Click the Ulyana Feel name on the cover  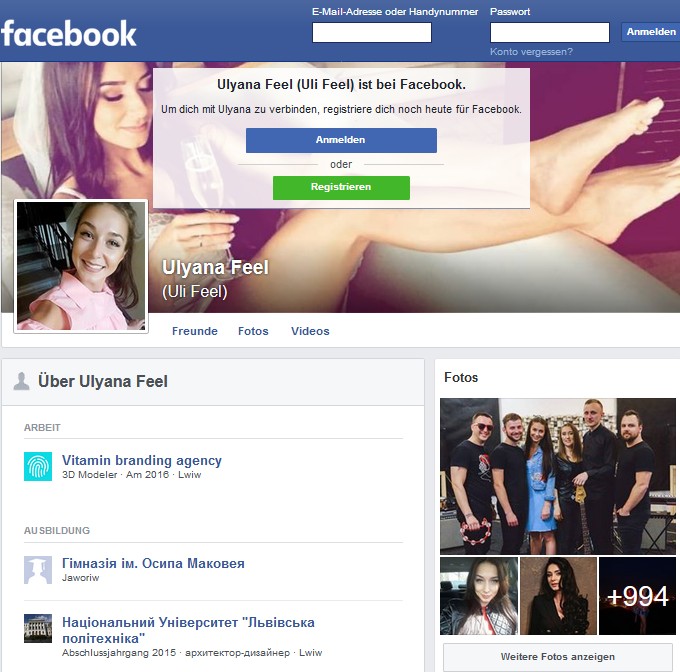pos(215,267)
